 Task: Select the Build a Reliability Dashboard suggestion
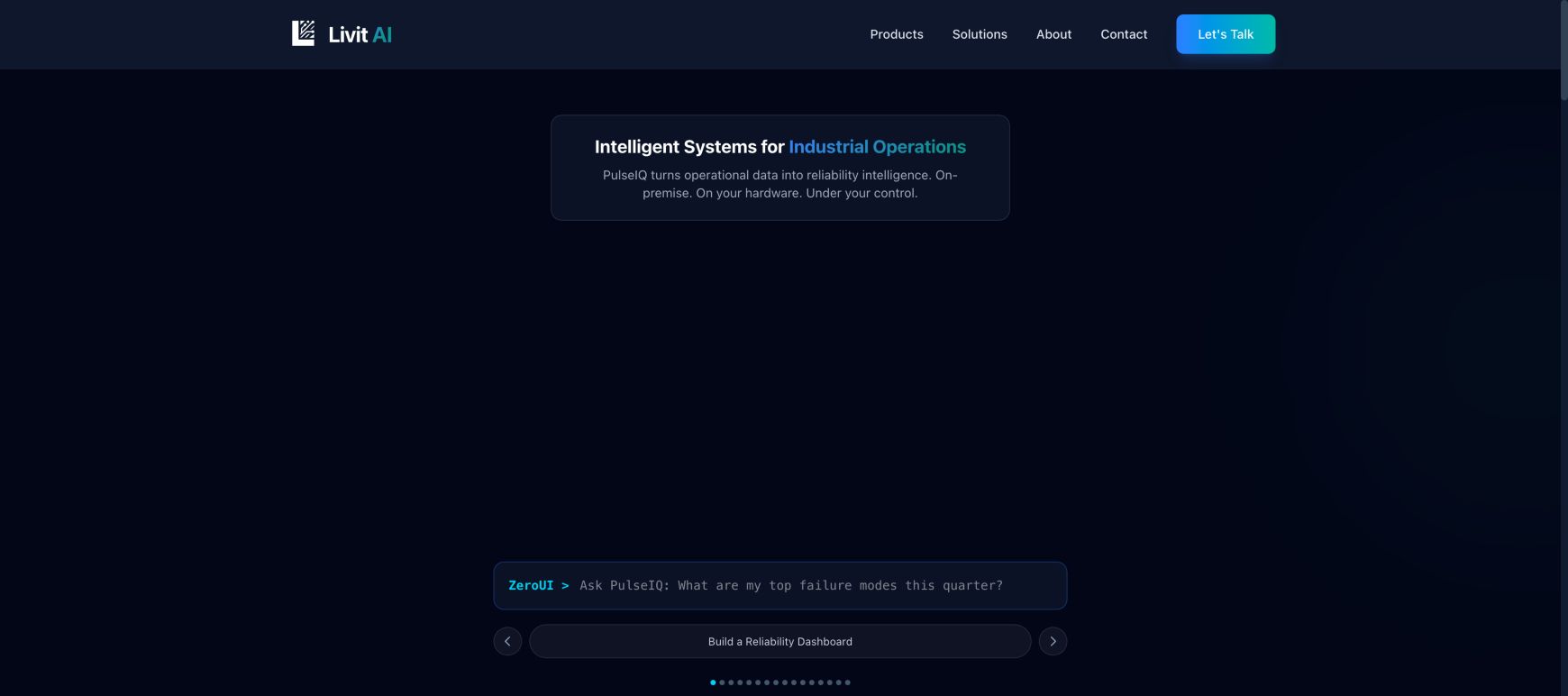tap(780, 641)
